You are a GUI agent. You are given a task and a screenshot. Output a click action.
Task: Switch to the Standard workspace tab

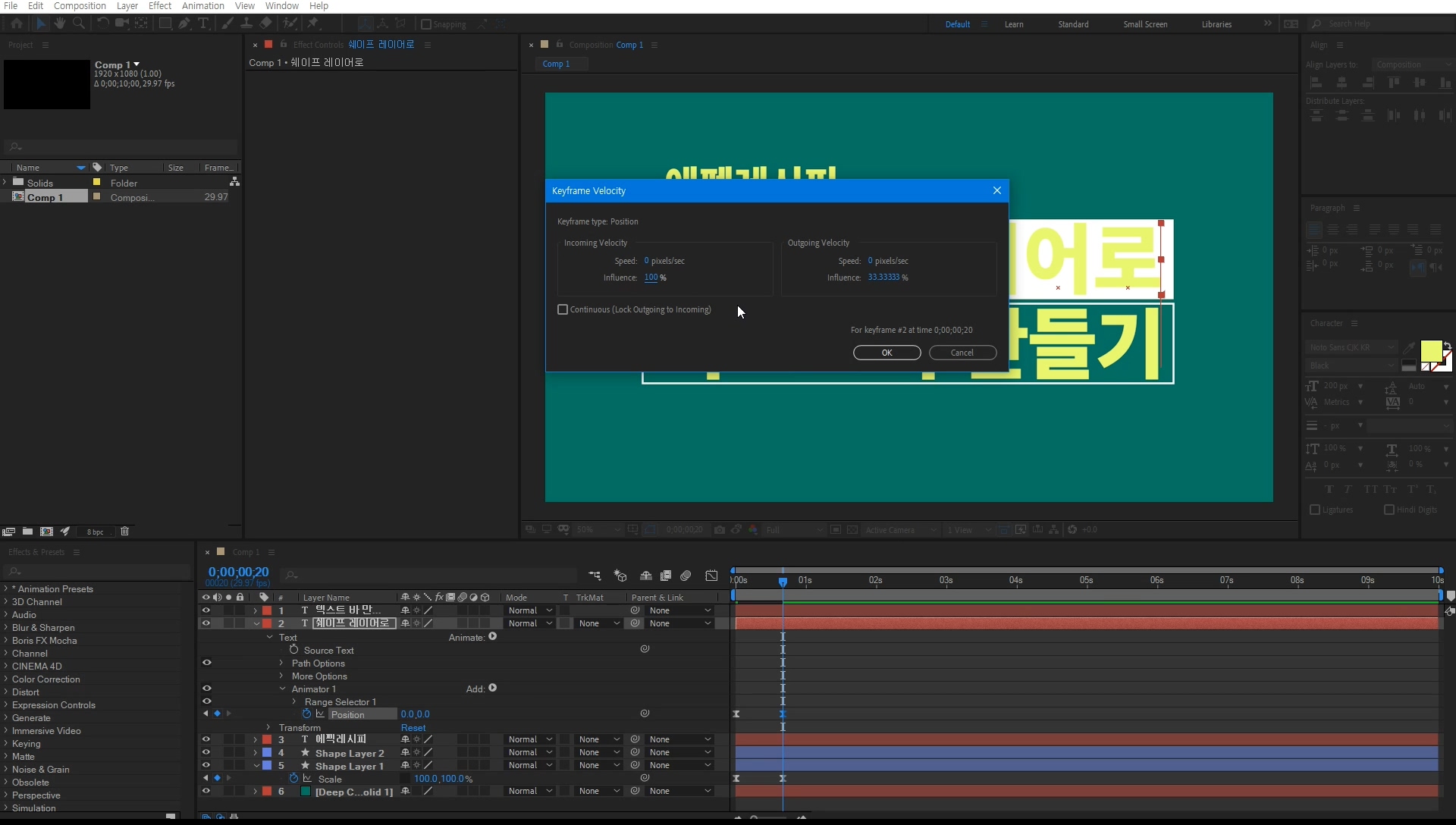1073,24
